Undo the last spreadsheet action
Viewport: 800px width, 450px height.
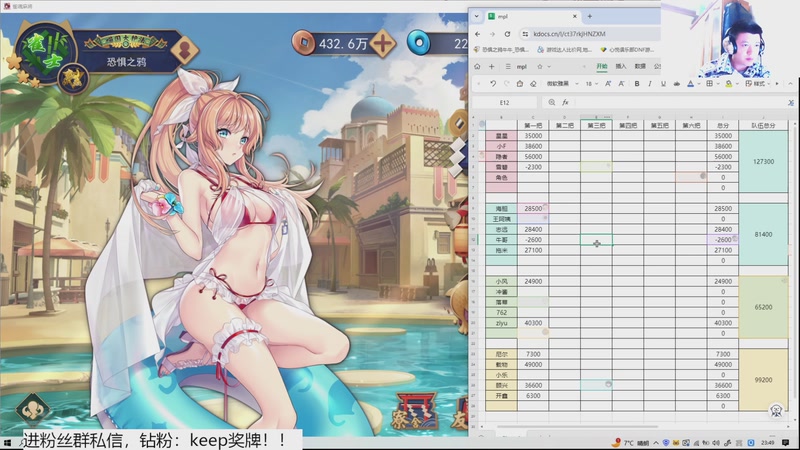coord(493,84)
